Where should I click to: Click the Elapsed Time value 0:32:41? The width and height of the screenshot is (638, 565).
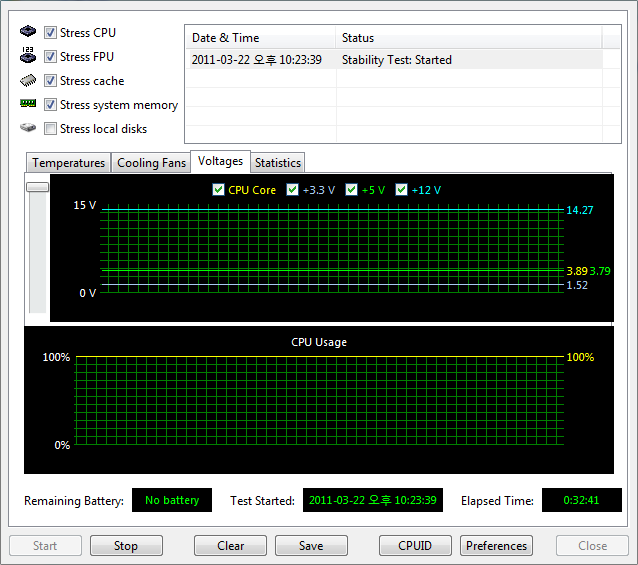coord(581,500)
